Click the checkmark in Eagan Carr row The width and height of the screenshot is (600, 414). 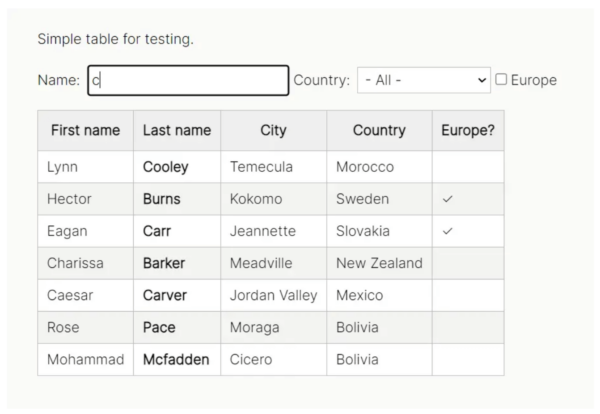point(447,231)
